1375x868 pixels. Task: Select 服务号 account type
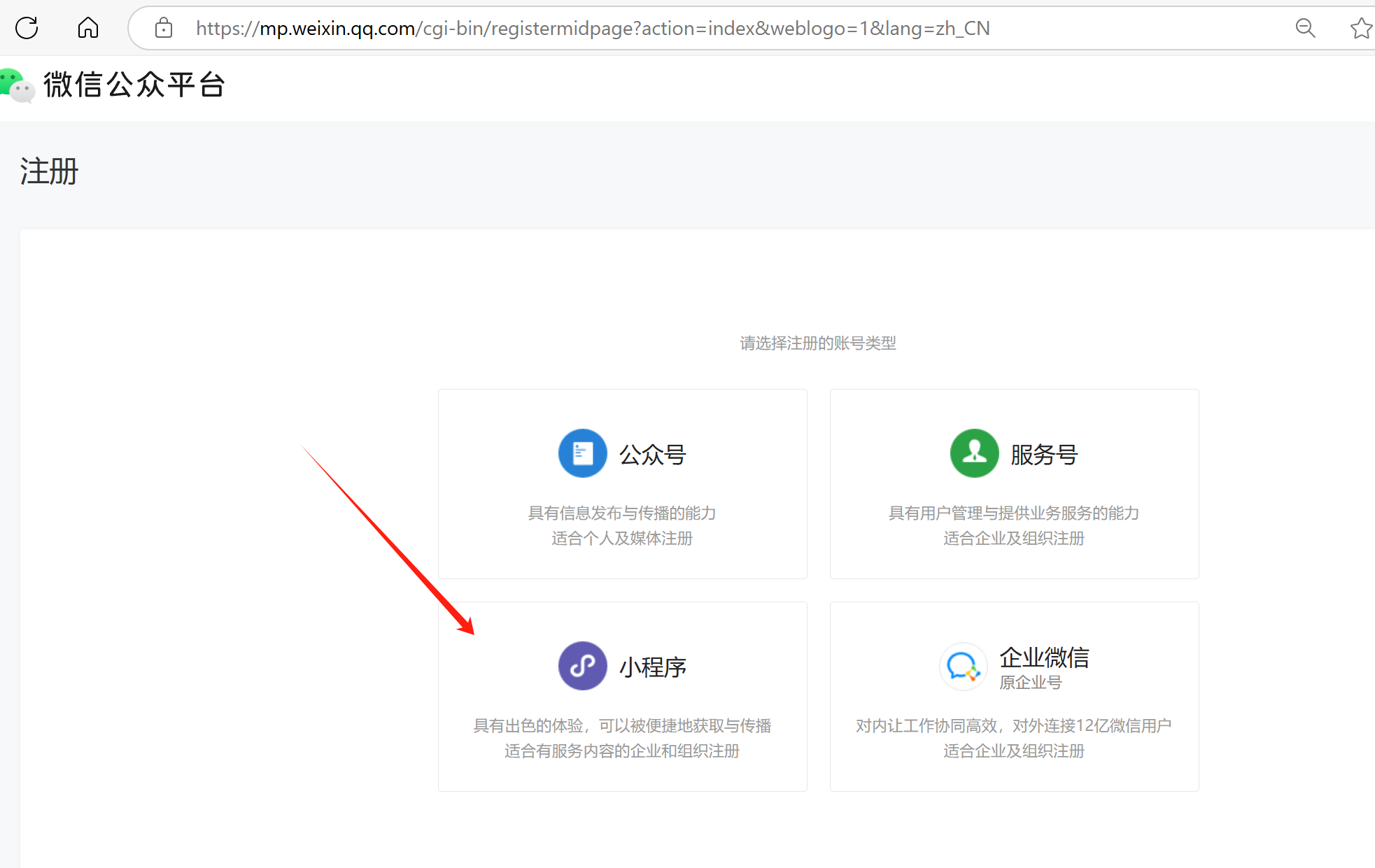pyautogui.click(x=1015, y=484)
